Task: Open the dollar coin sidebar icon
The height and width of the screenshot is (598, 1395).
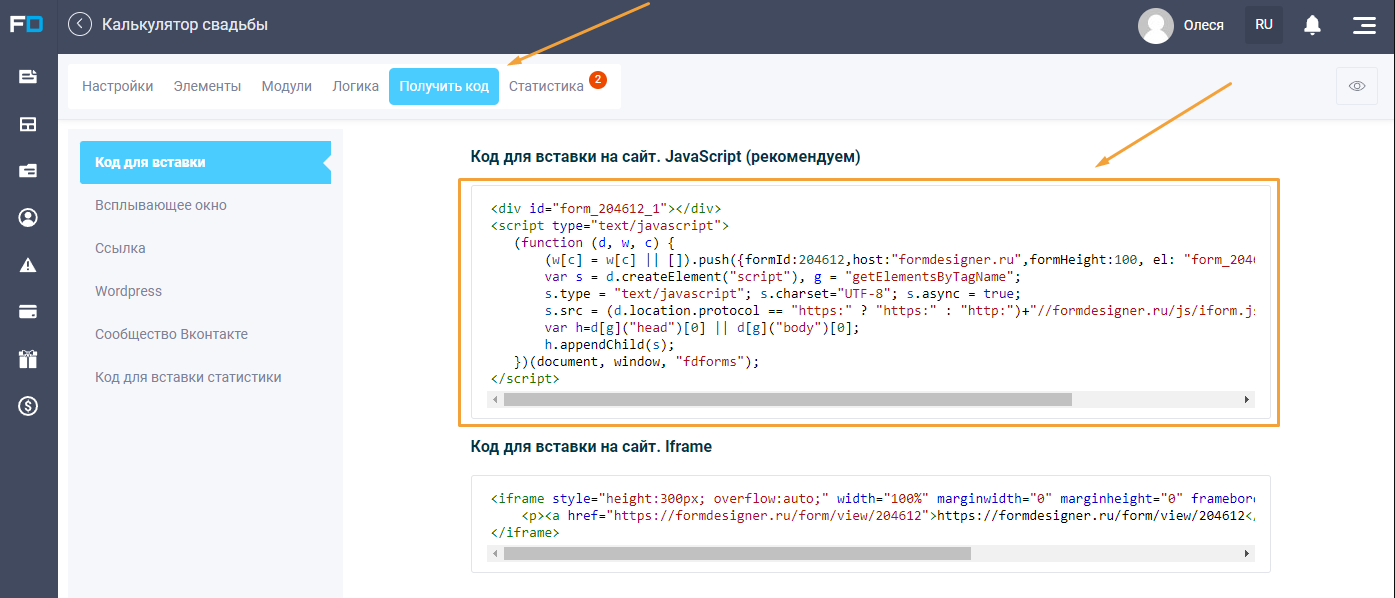Action: pos(28,406)
